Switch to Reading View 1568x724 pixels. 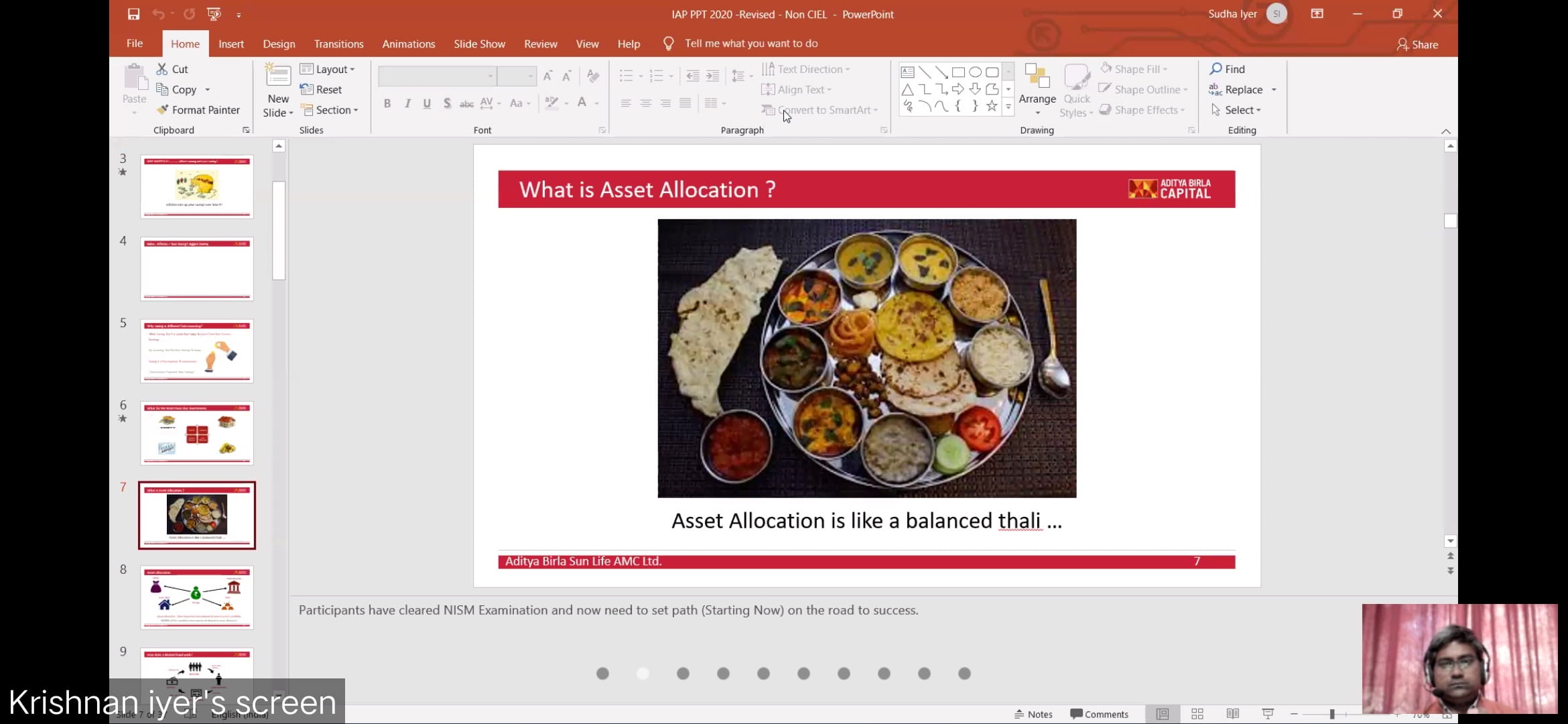tap(1232, 714)
